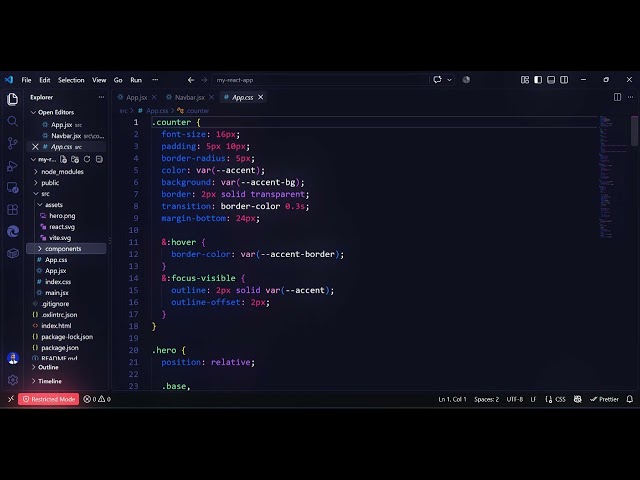Viewport: 640px width, 480px height.
Task: Open the View menu
Action: [99, 80]
